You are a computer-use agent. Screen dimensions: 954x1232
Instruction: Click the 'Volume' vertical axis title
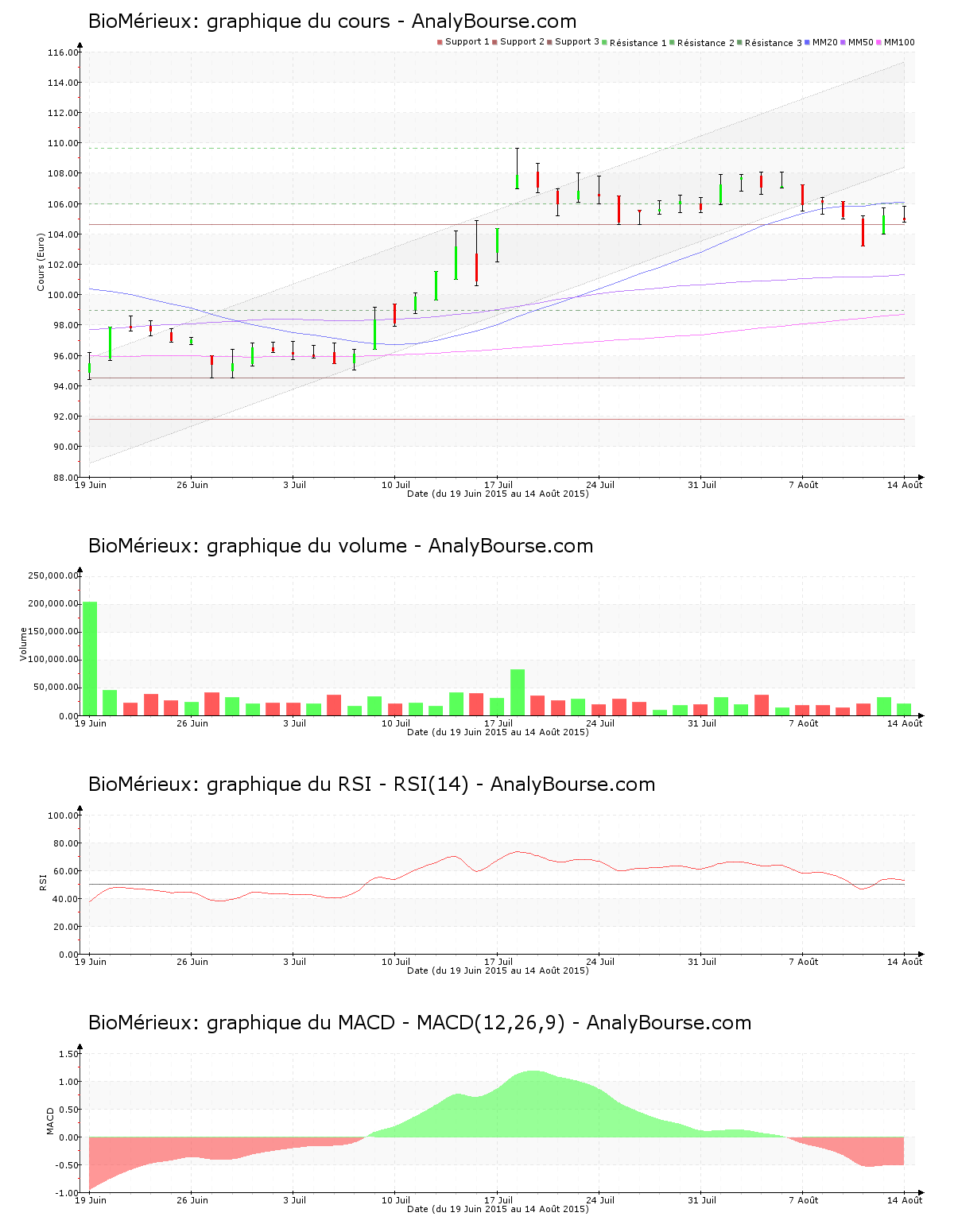click(x=23, y=644)
